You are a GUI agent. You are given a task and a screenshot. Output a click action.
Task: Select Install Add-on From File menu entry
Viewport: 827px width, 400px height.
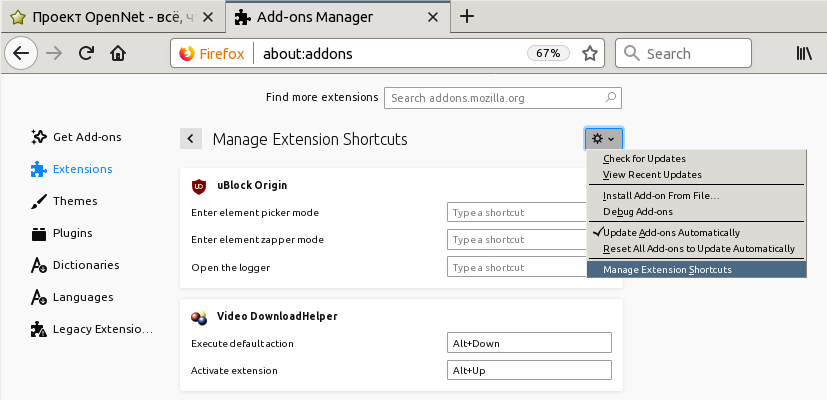tap(661, 195)
